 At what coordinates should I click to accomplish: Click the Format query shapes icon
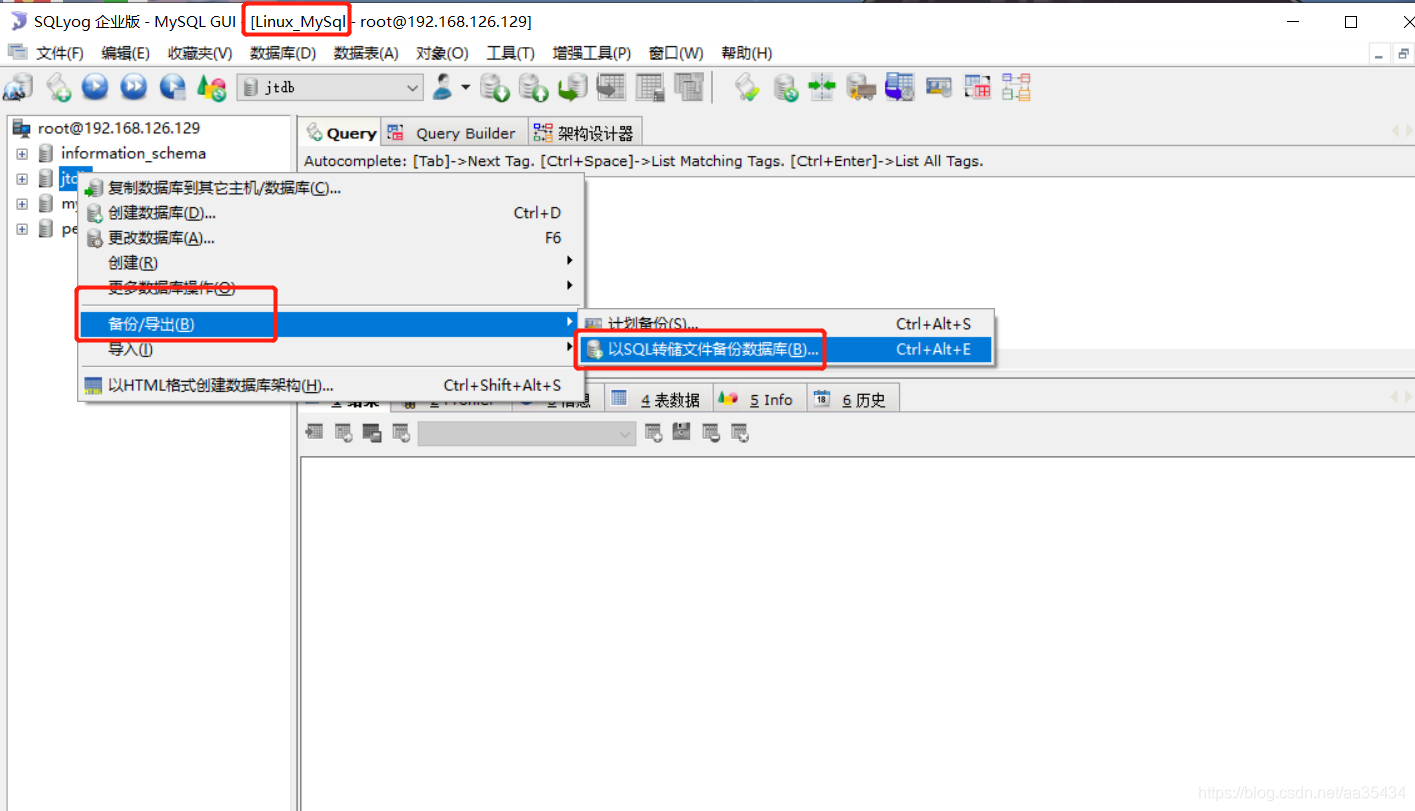pyautogui.click(x=211, y=88)
